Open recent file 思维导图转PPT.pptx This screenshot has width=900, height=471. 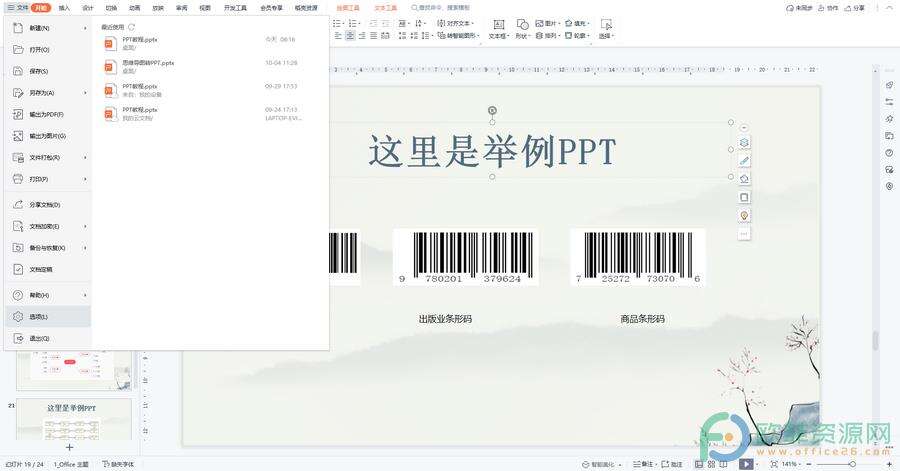201,67
